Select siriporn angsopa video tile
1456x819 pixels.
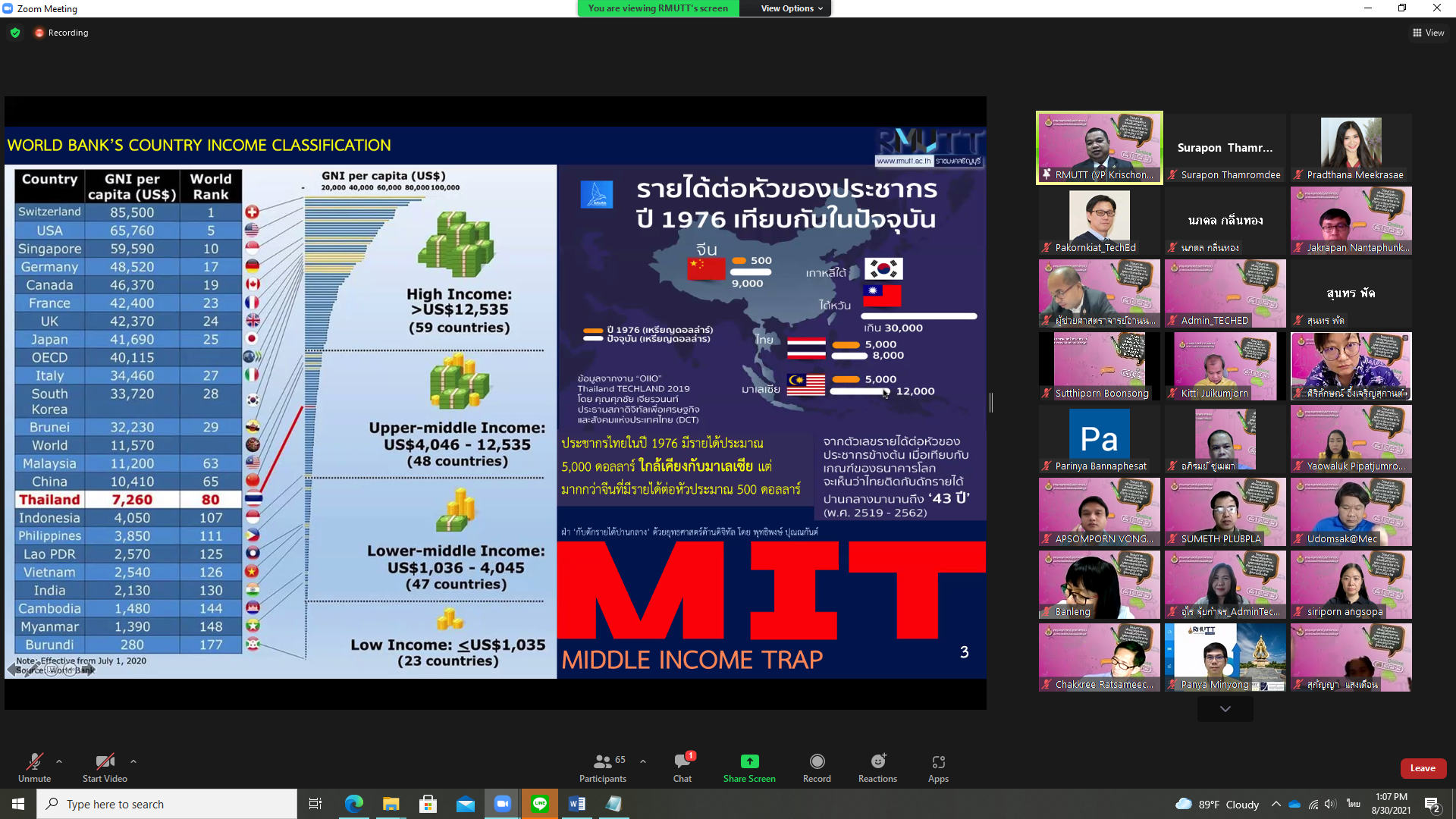(1351, 585)
